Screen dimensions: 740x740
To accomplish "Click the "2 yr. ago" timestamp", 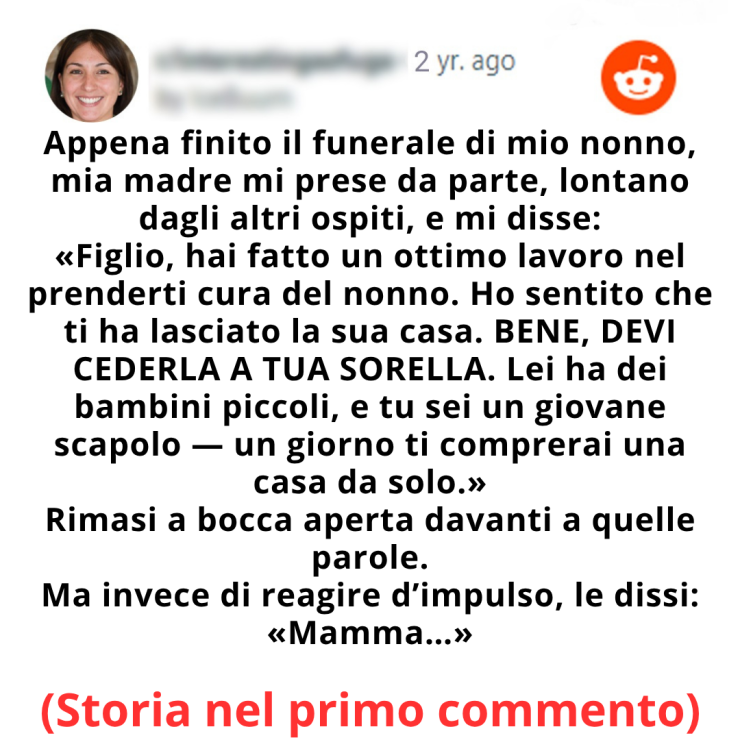I will [464, 62].
